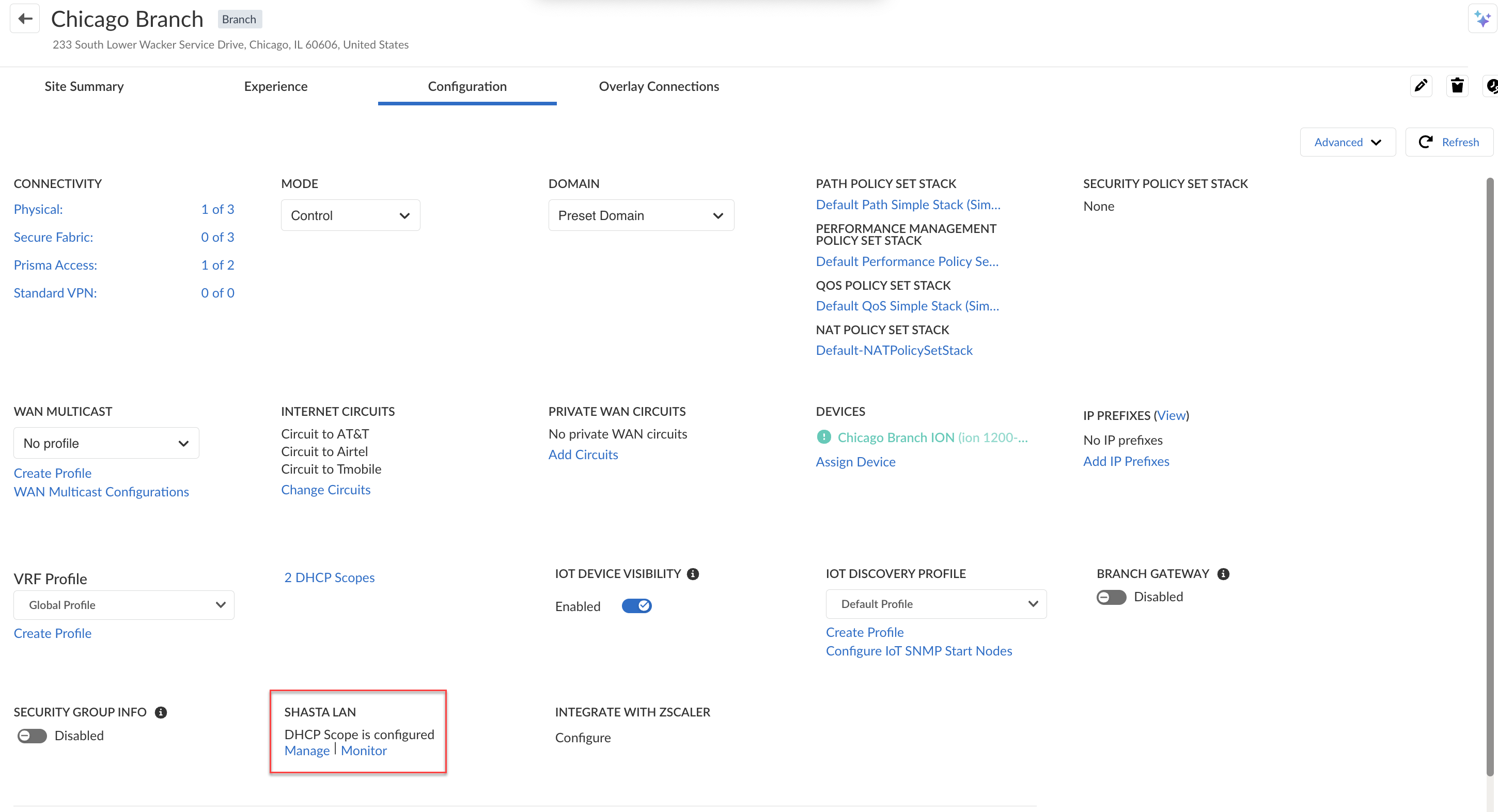1498x812 pixels.
Task: Switch to the Site Summary tab
Action: (84, 86)
